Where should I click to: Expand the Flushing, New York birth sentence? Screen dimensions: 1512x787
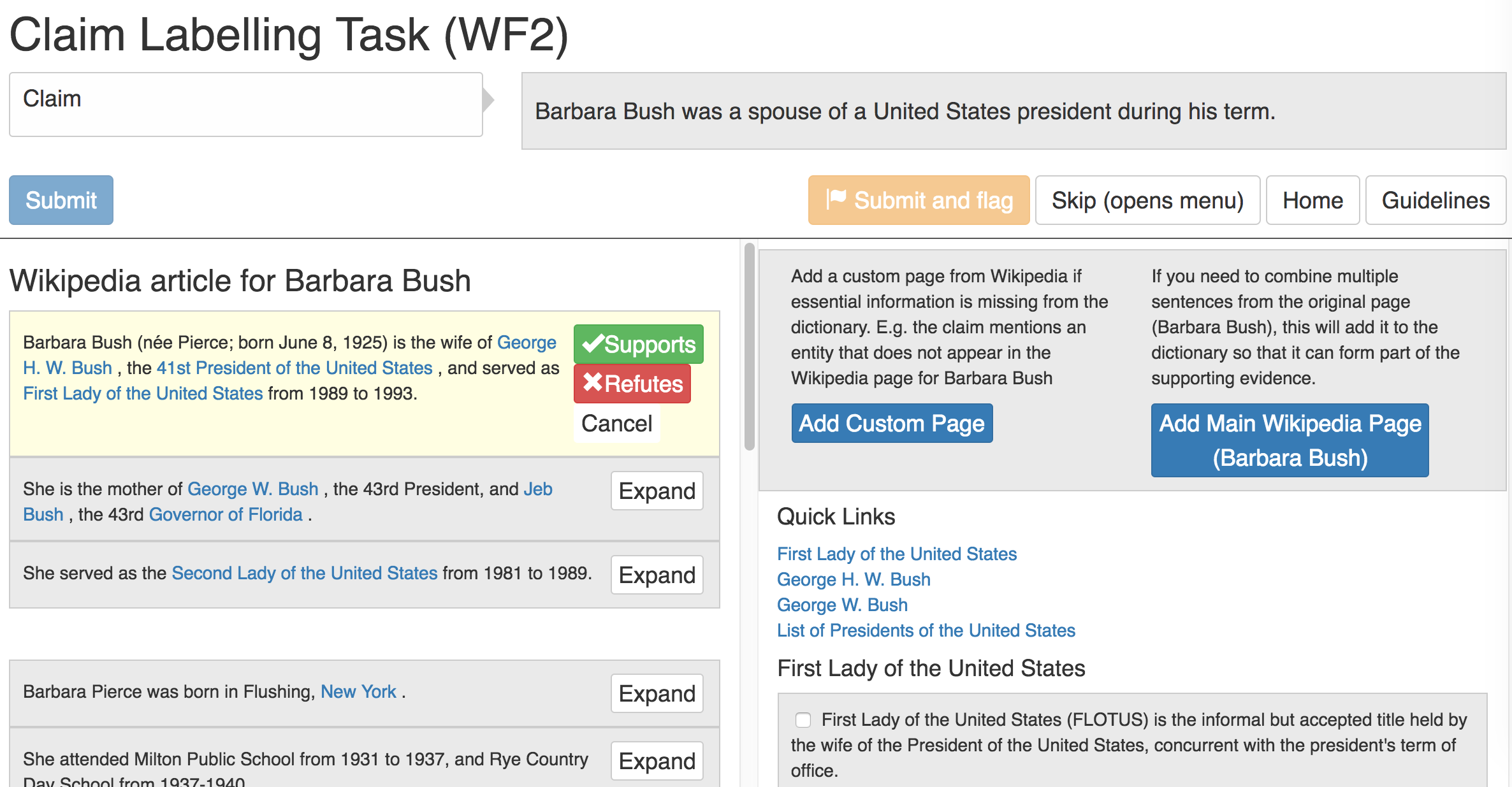[x=657, y=693]
